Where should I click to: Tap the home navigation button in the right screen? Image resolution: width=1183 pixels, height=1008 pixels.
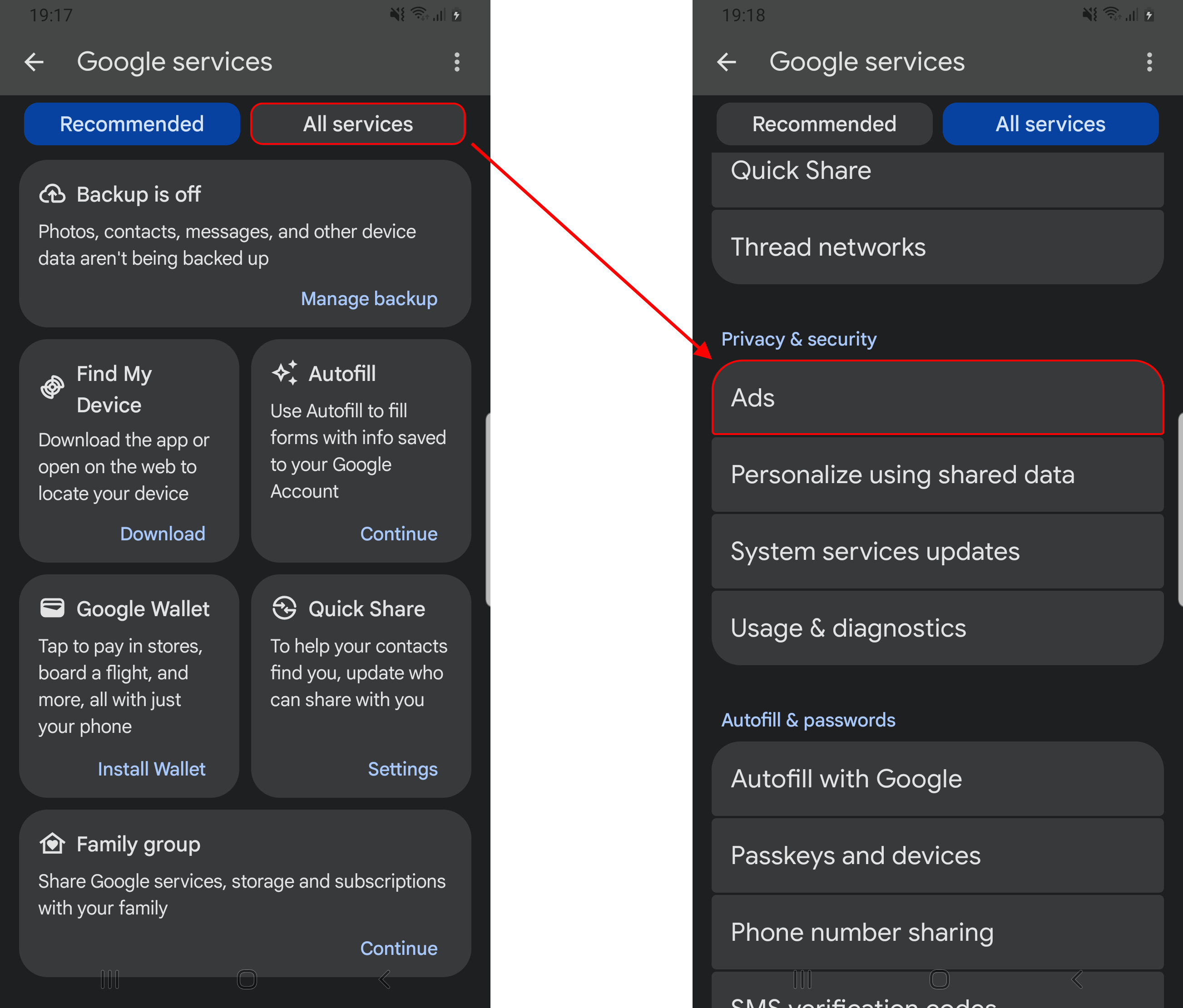pyautogui.click(x=940, y=979)
